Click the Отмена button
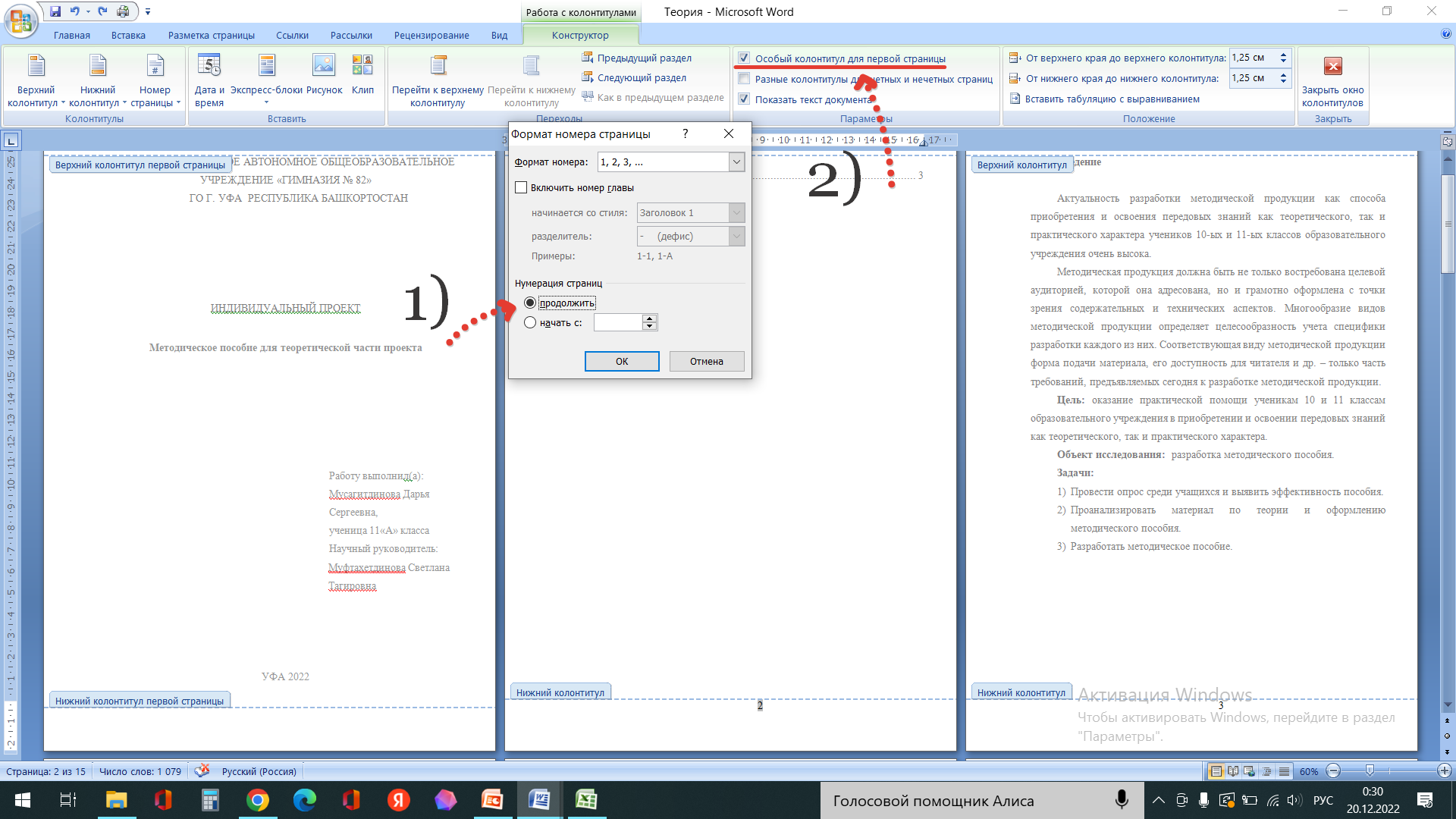The width and height of the screenshot is (1456, 819). (706, 361)
